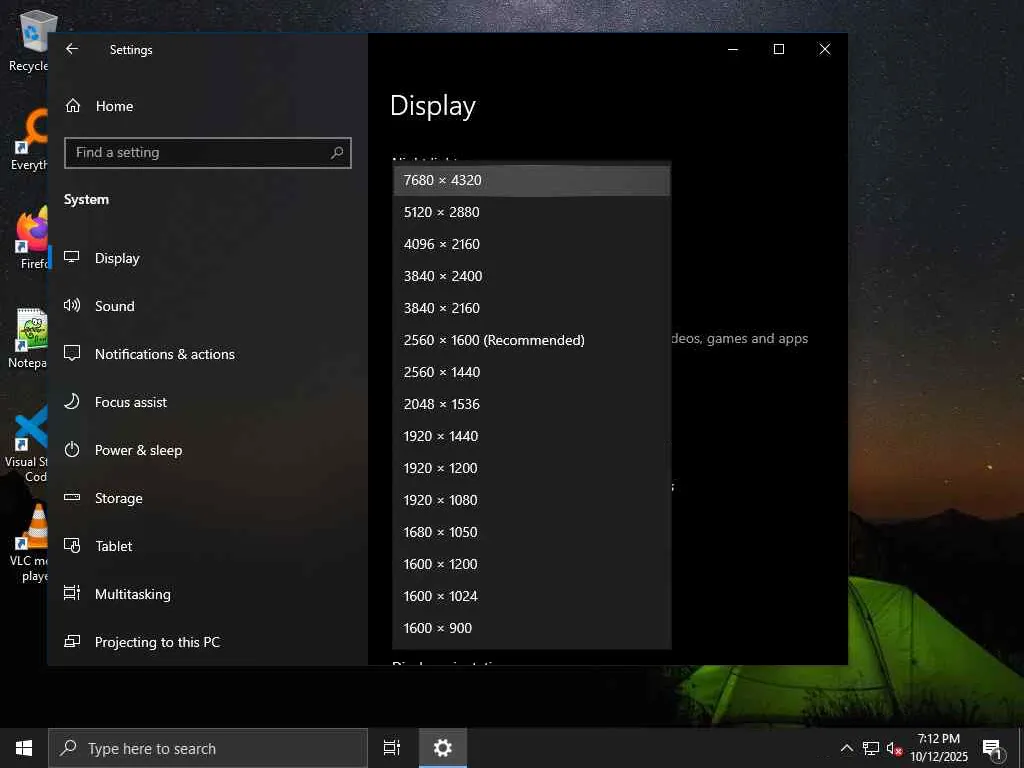The height and width of the screenshot is (768, 1024).
Task: Select 2560 × 1440 resolution
Action: (532, 372)
